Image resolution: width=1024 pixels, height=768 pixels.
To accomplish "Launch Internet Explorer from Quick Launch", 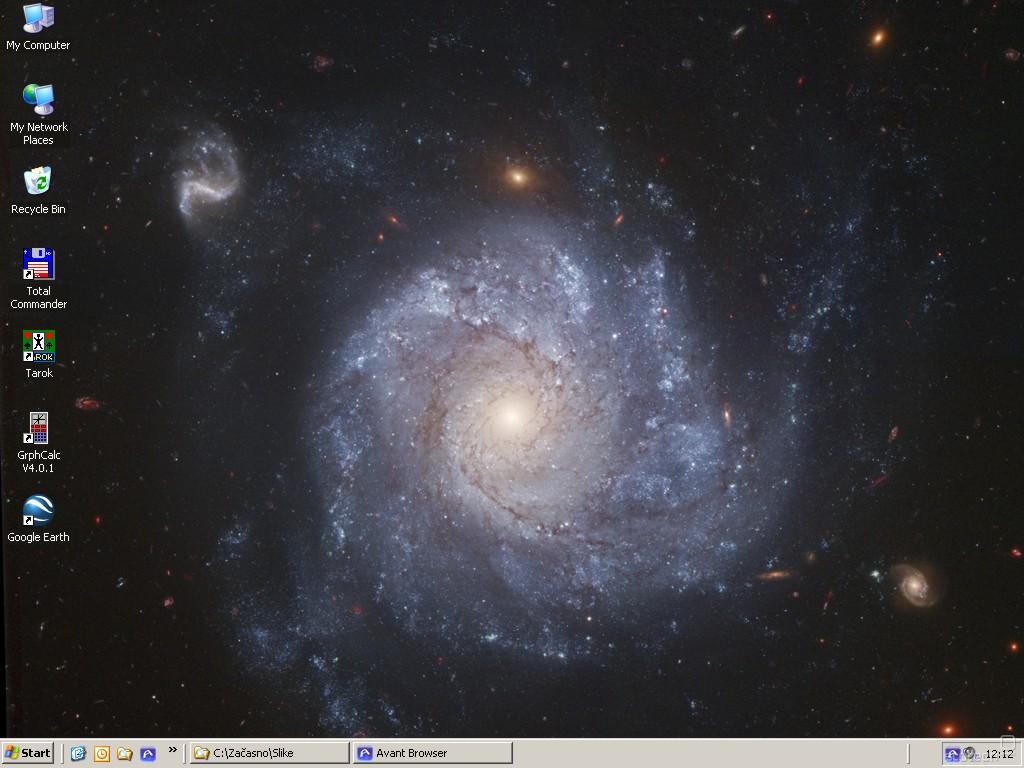I will [78, 754].
